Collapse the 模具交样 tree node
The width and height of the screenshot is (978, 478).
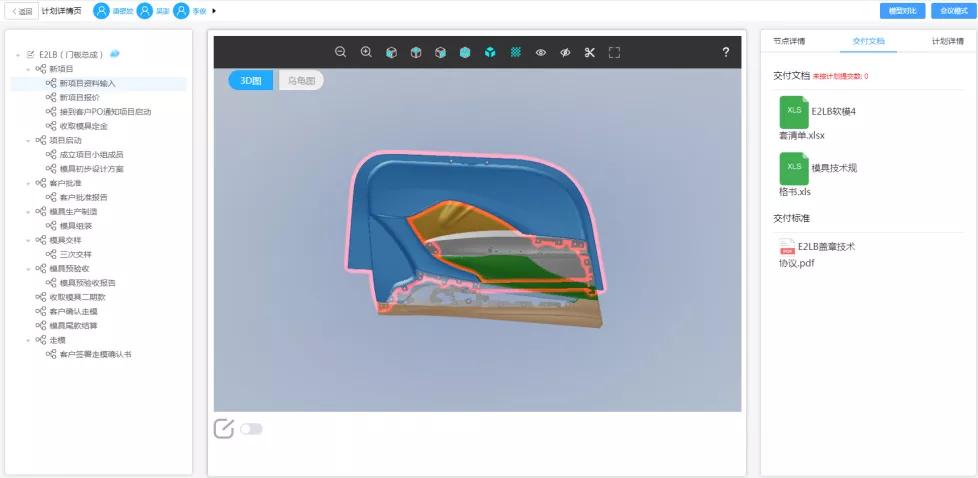pos(29,240)
